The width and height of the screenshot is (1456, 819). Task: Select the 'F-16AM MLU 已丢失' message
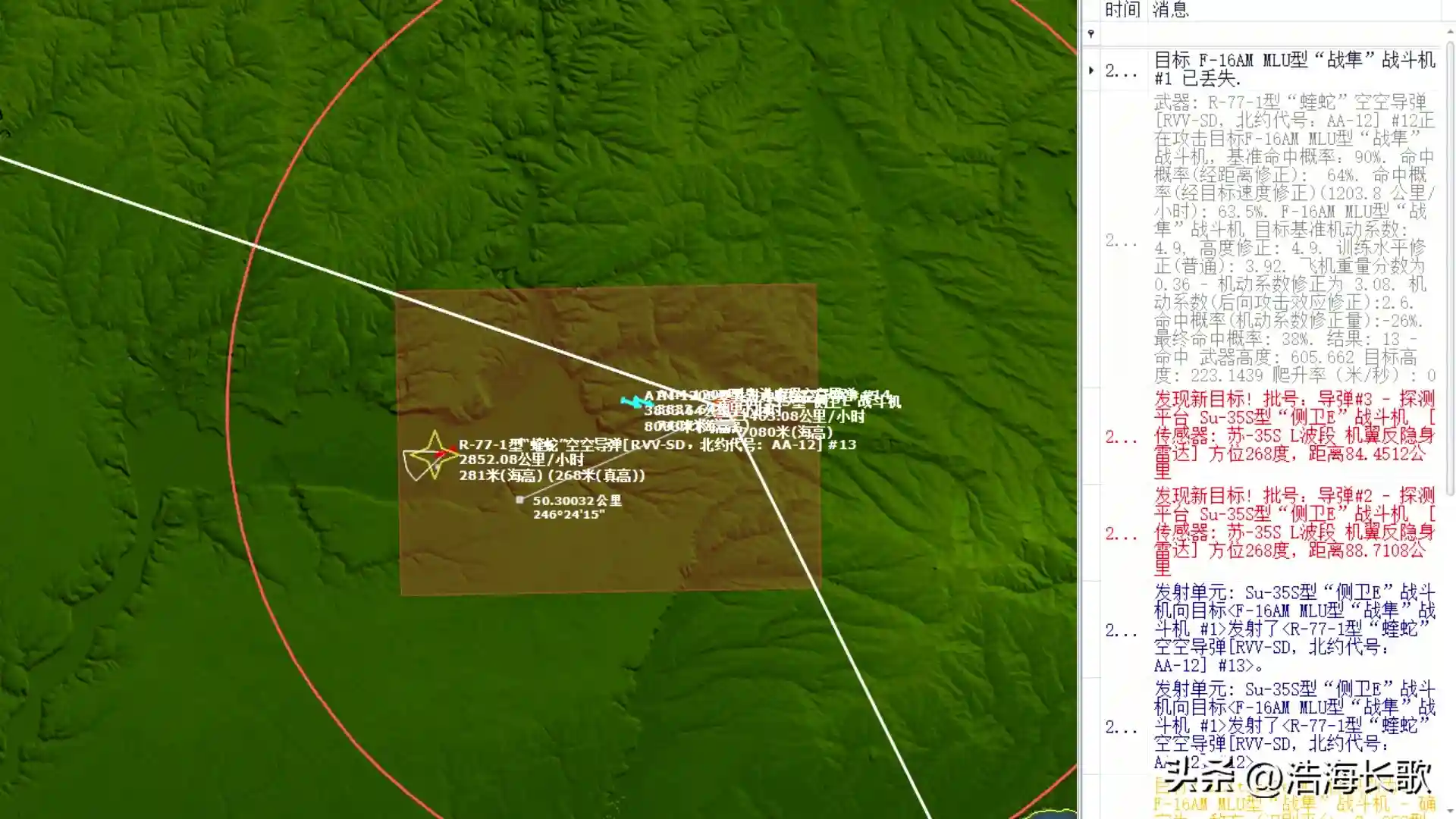coord(1294,69)
